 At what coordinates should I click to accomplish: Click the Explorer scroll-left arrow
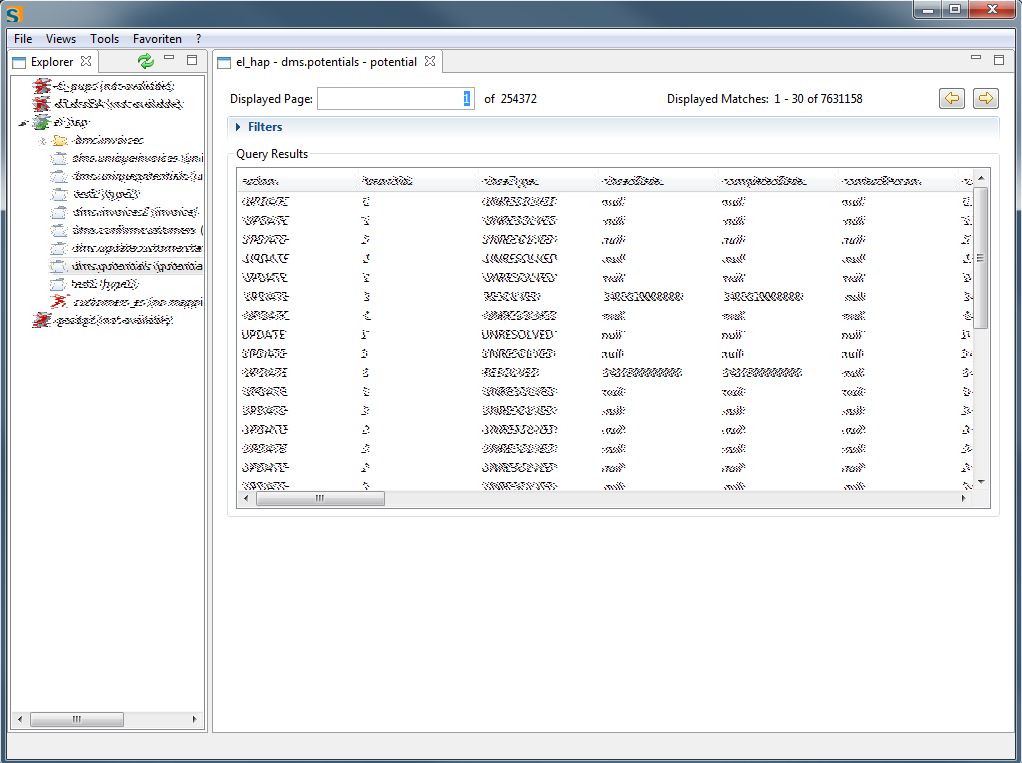(x=20, y=719)
